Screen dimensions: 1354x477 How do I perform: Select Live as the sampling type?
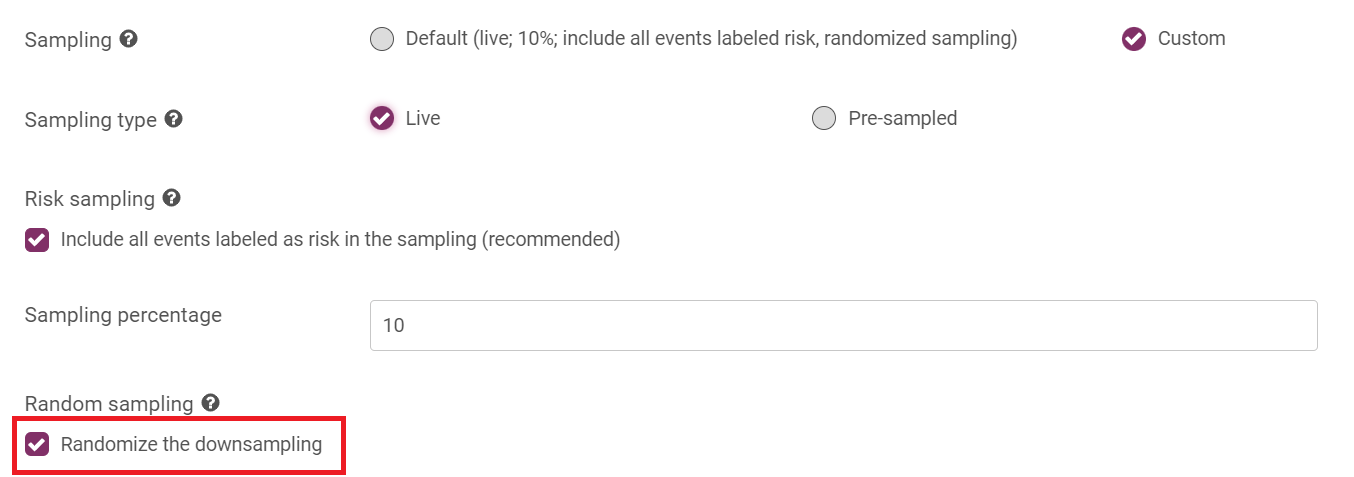click(382, 118)
